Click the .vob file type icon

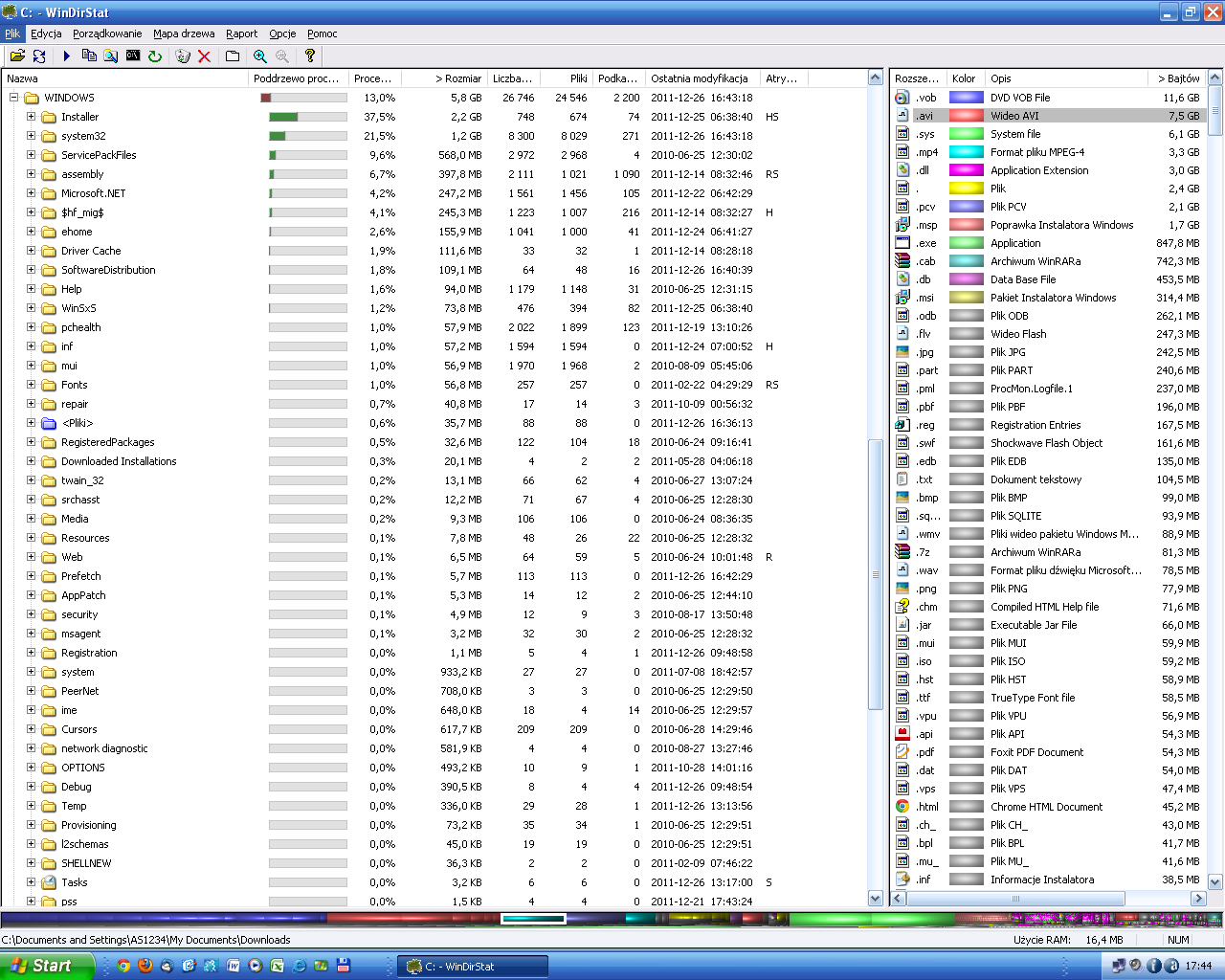click(902, 98)
